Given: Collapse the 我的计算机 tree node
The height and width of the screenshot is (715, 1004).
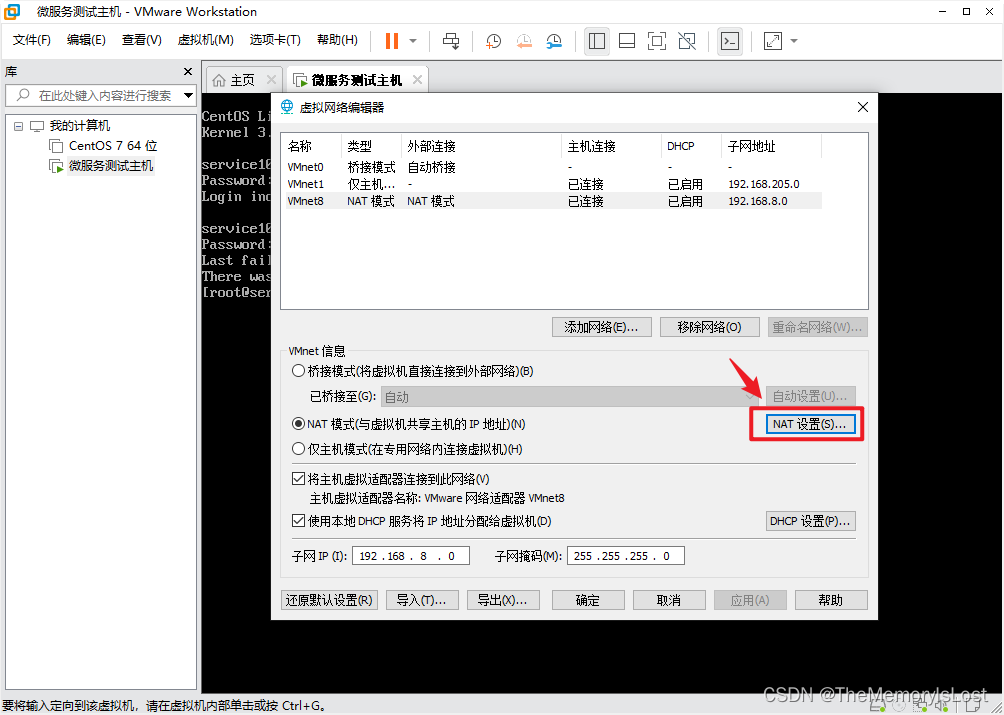Looking at the screenshot, I should [19, 126].
